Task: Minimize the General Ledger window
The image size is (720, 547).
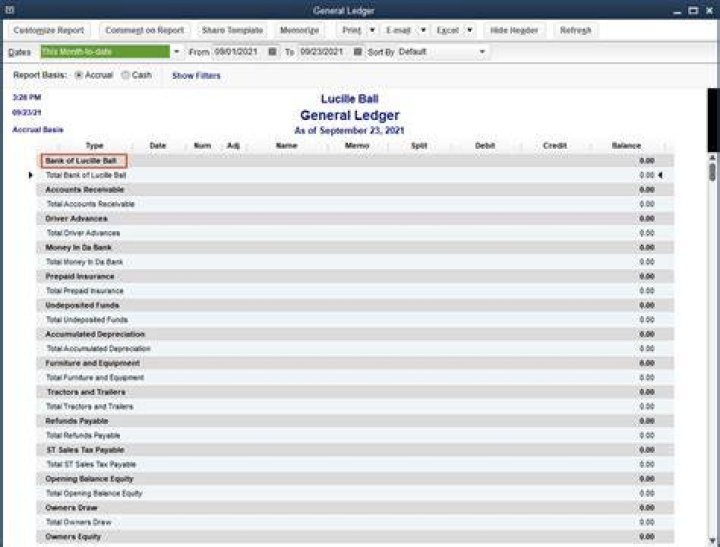Action: click(x=677, y=11)
